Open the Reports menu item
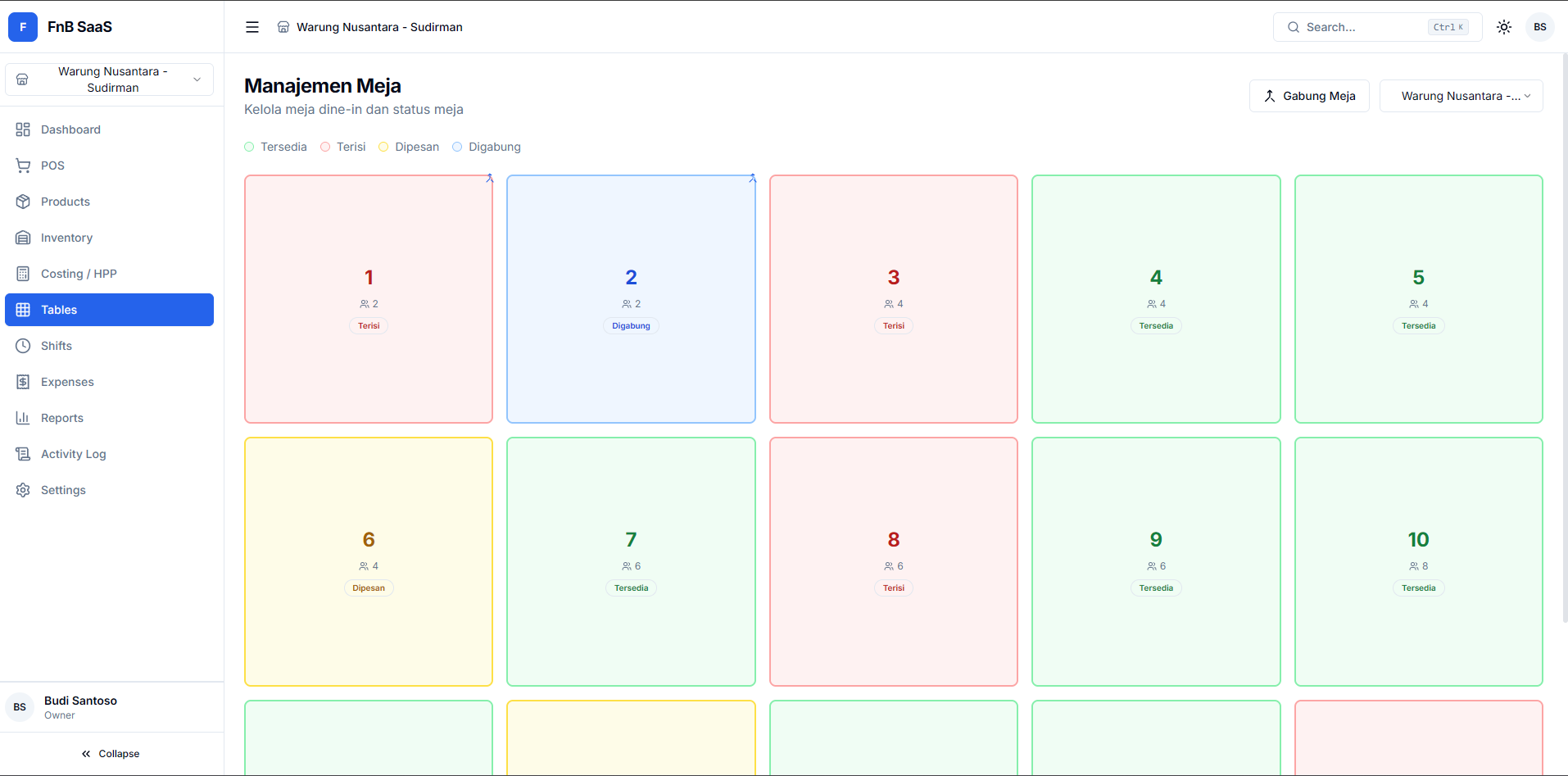The image size is (1568, 776). coord(62,418)
